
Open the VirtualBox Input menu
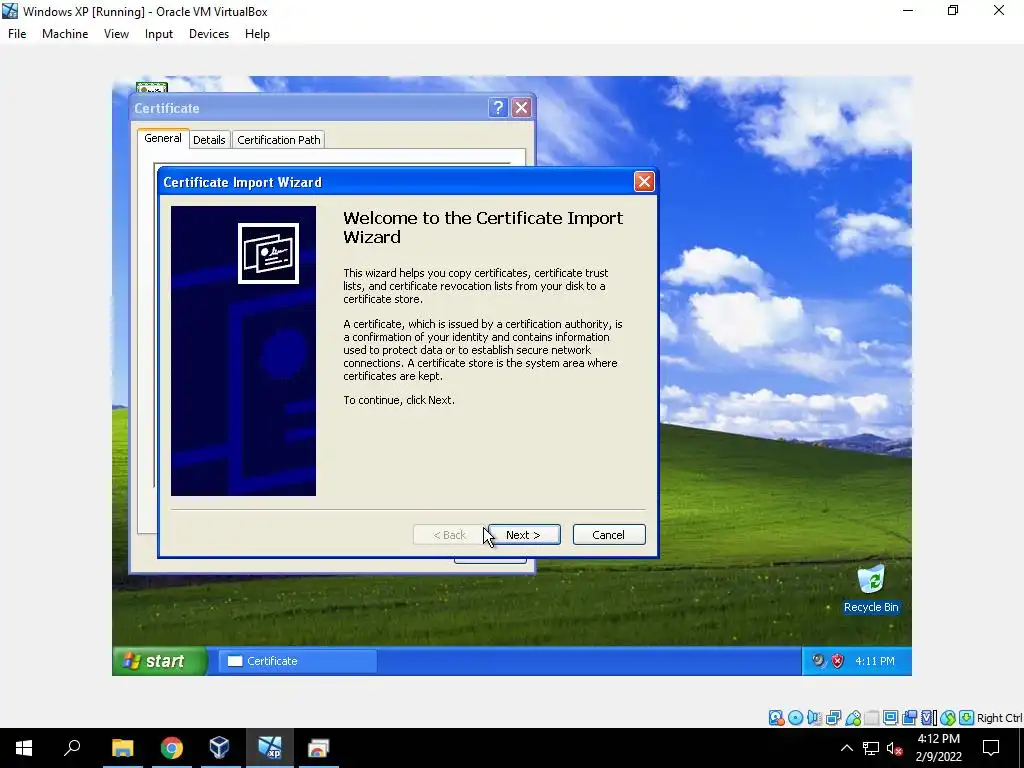tap(159, 34)
